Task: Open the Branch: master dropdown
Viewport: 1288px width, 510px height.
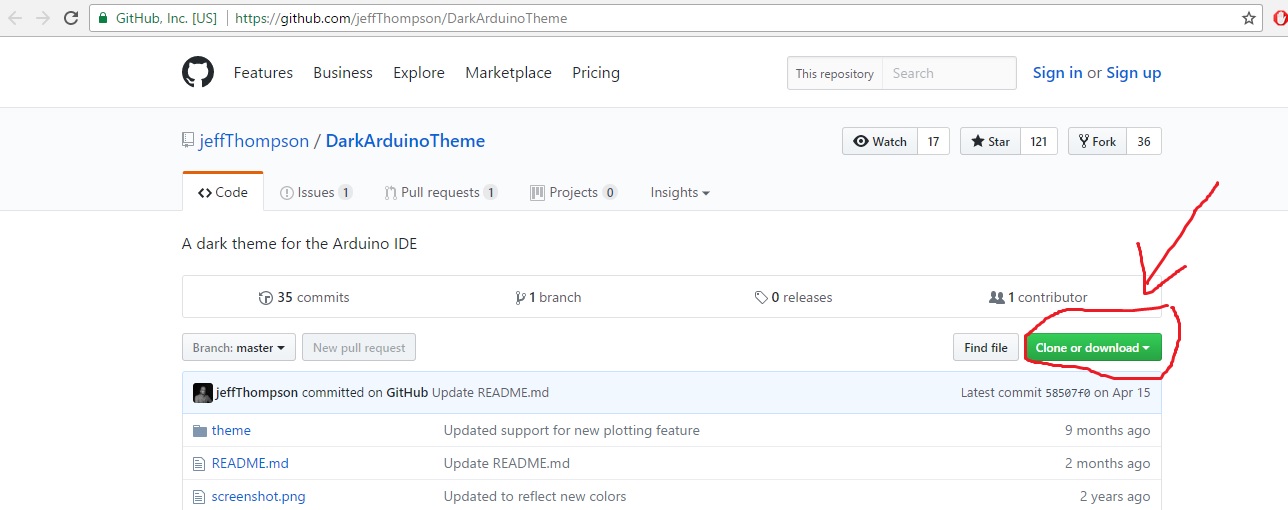Action: coord(239,348)
